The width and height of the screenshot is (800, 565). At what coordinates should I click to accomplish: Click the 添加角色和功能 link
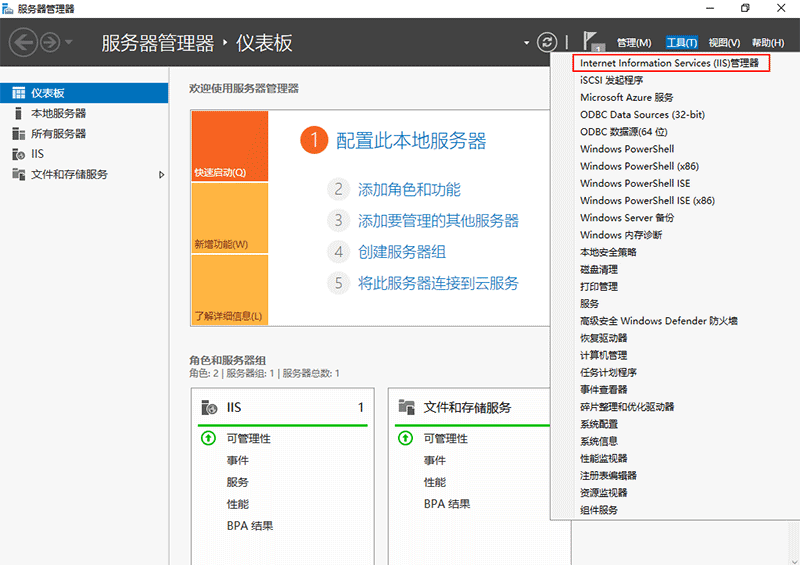click(x=409, y=189)
